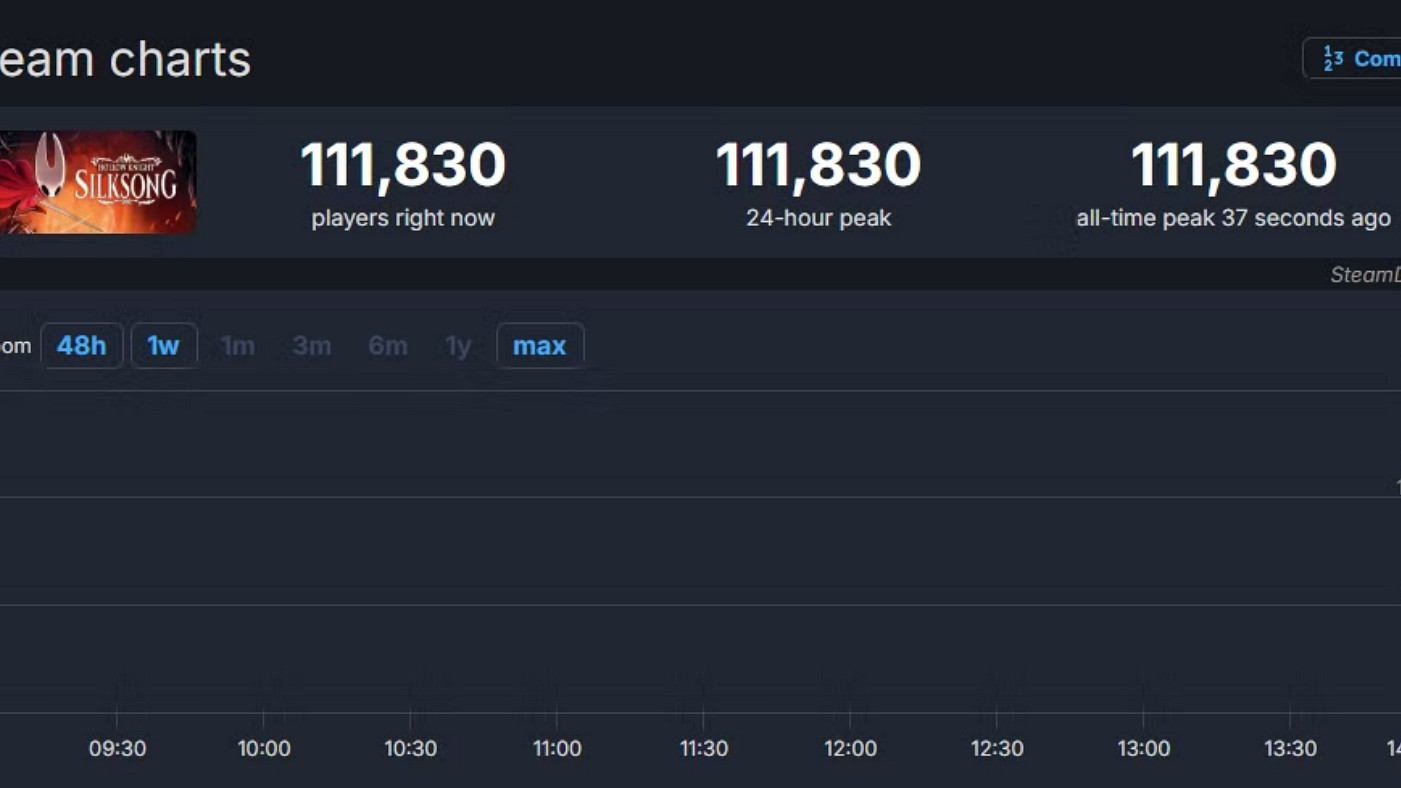Click the Steam charts heading

point(125,59)
